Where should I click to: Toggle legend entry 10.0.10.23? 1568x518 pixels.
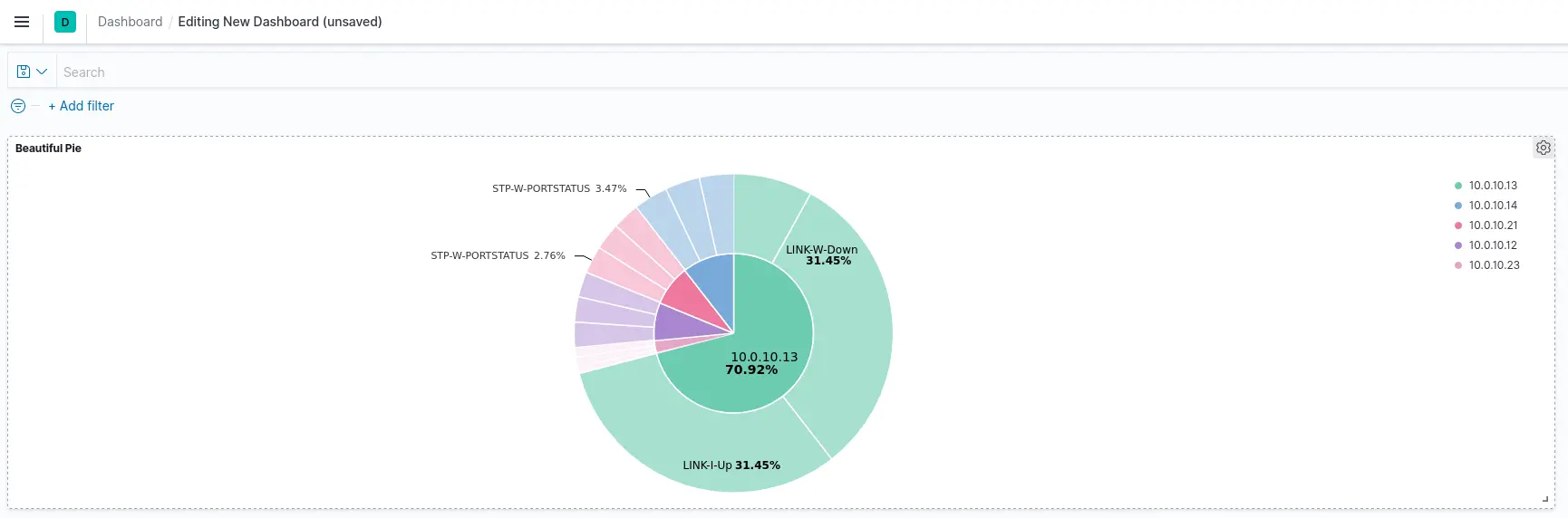click(1494, 265)
